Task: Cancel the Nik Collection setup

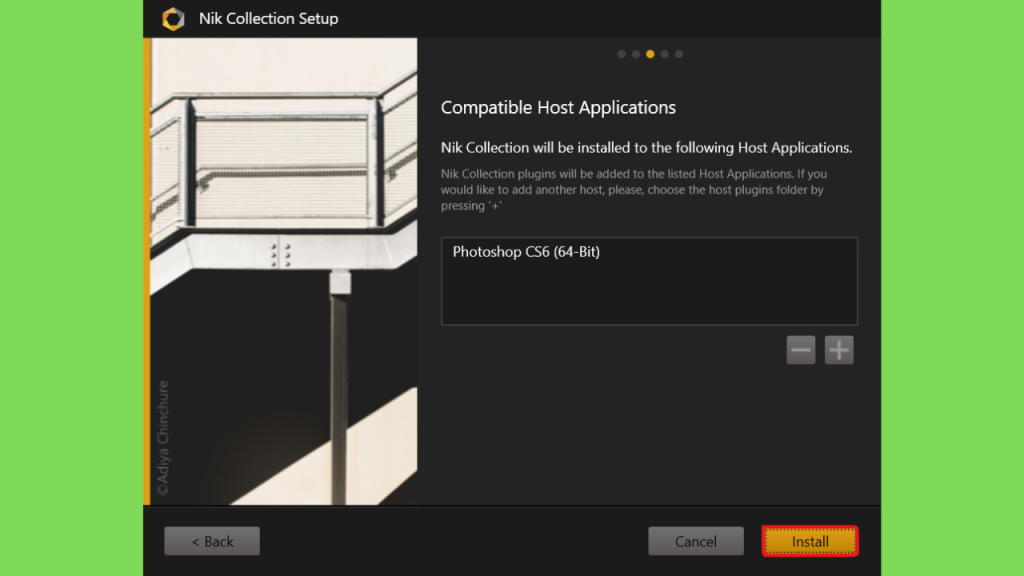Action: click(696, 541)
